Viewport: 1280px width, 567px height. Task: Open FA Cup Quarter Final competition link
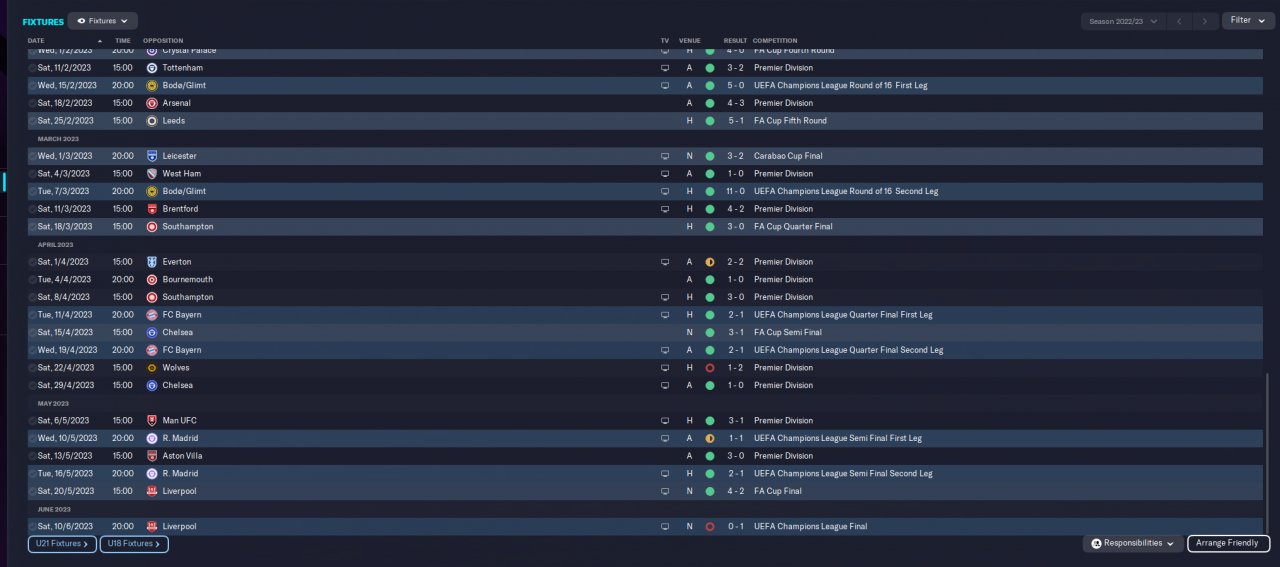791,227
